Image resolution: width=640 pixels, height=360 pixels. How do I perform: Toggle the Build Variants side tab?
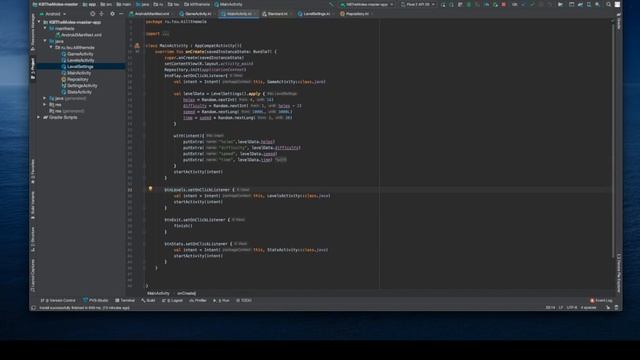click(33, 206)
